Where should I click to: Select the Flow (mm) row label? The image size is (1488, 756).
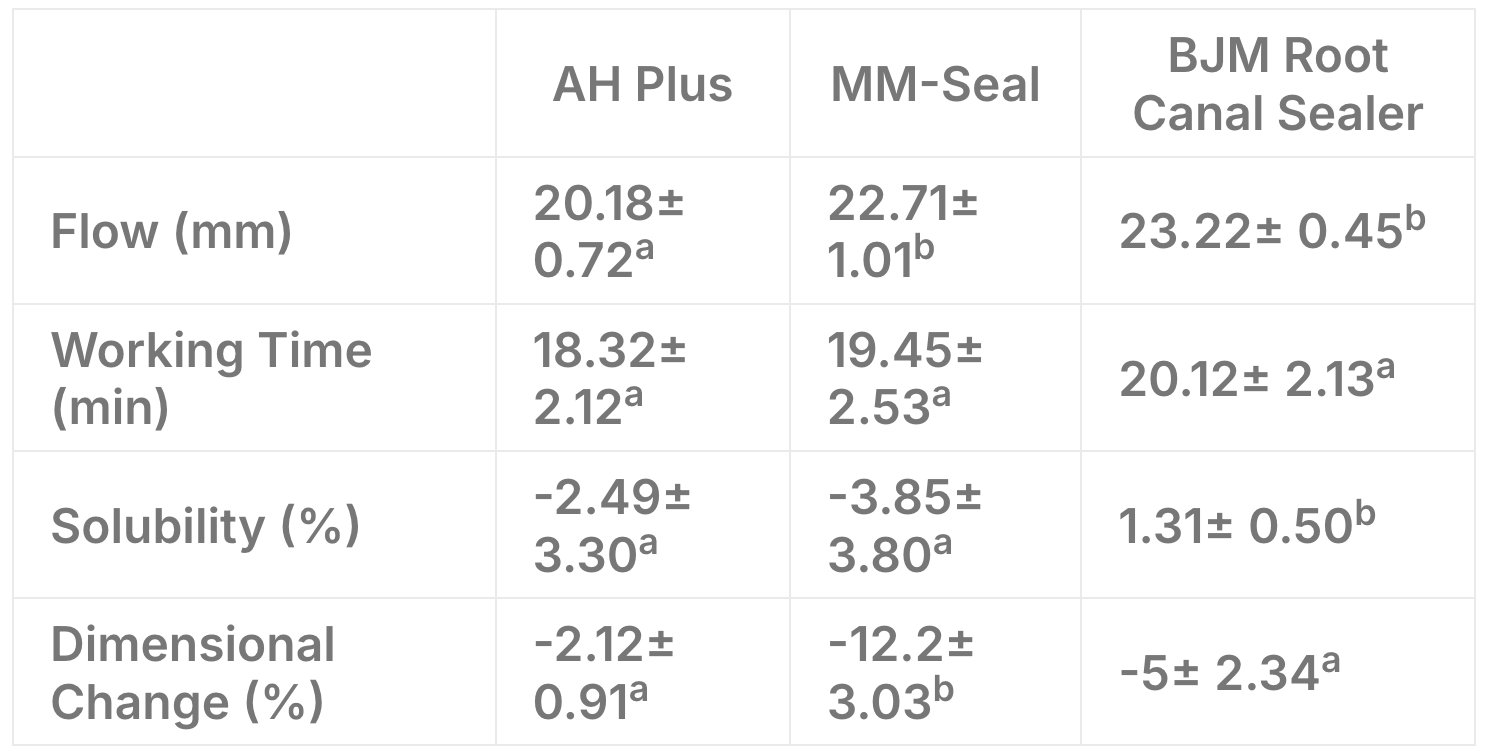171,232
